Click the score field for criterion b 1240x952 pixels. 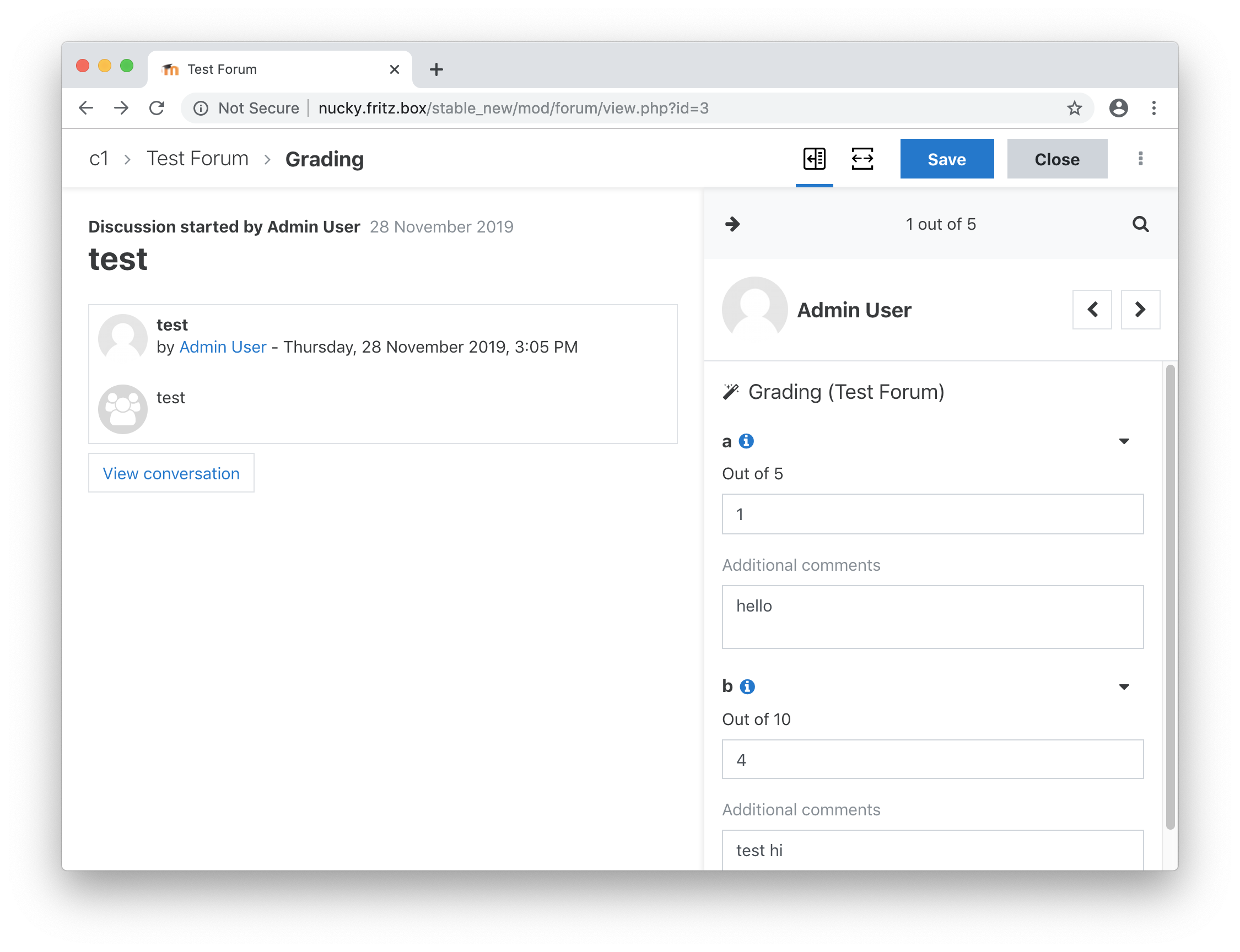(932, 759)
